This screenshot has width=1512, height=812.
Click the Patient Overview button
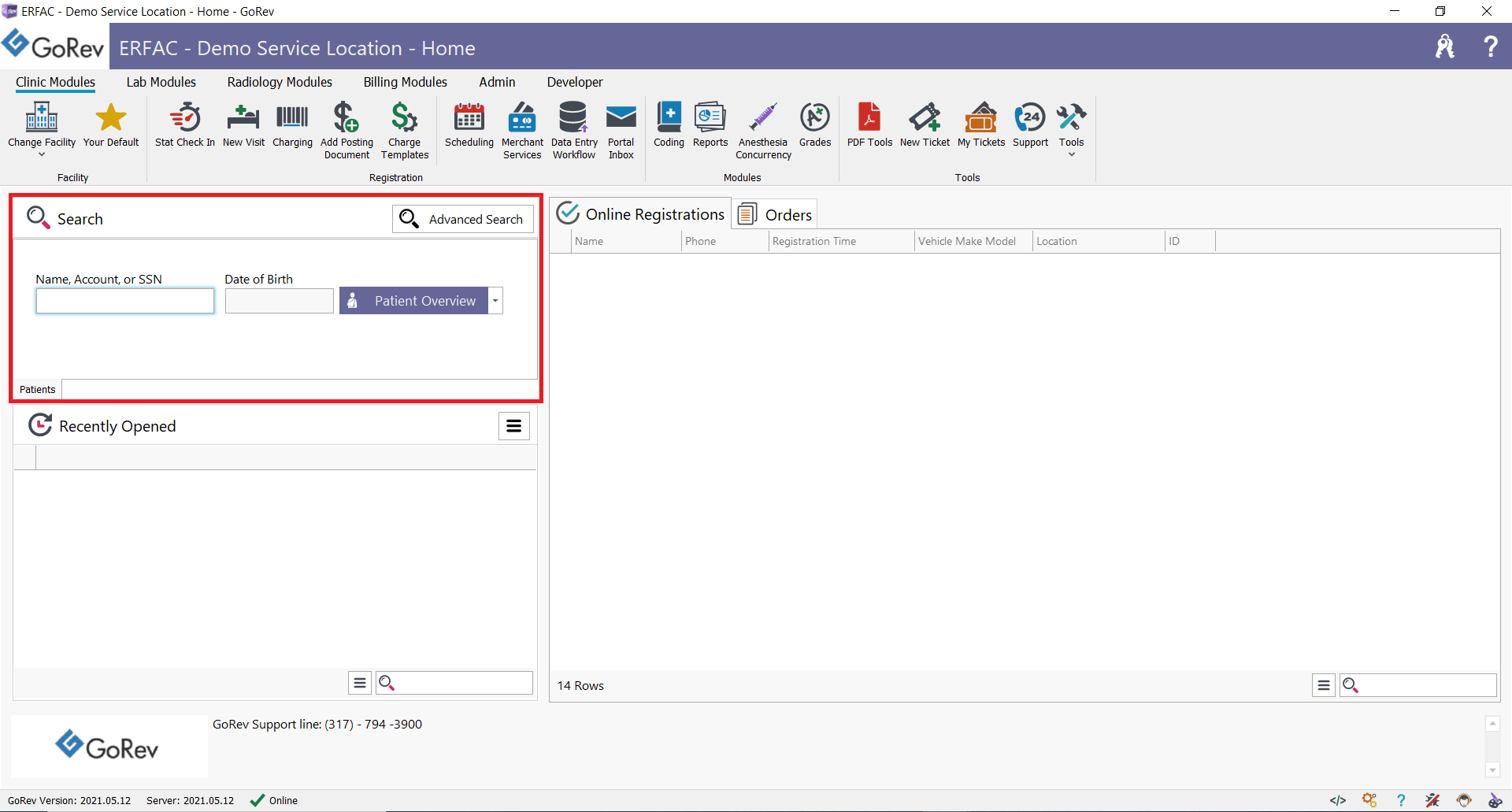click(x=414, y=301)
